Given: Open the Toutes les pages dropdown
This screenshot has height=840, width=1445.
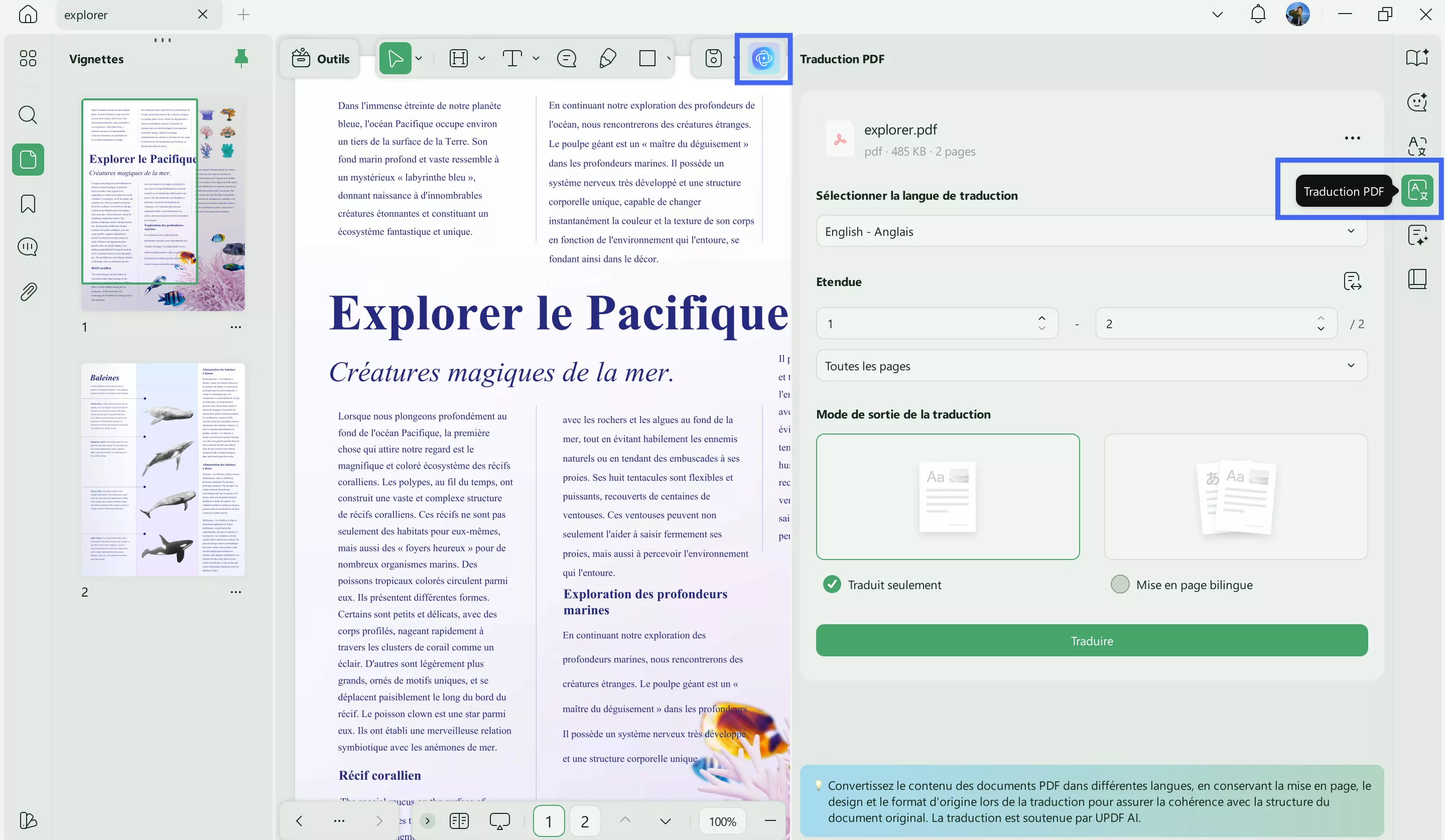Looking at the screenshot, I should pos(1091,366).
